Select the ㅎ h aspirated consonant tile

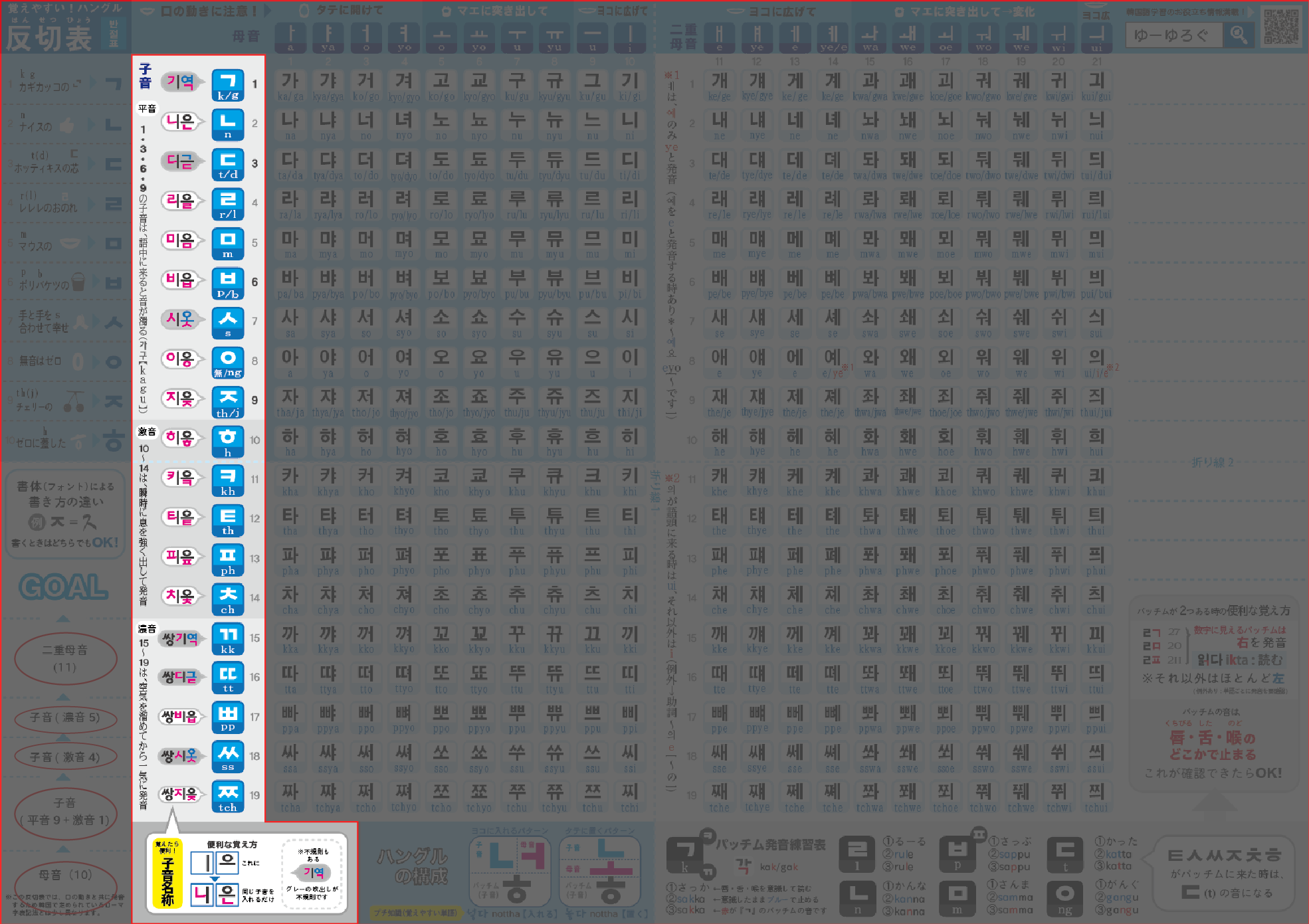[228, 441]
